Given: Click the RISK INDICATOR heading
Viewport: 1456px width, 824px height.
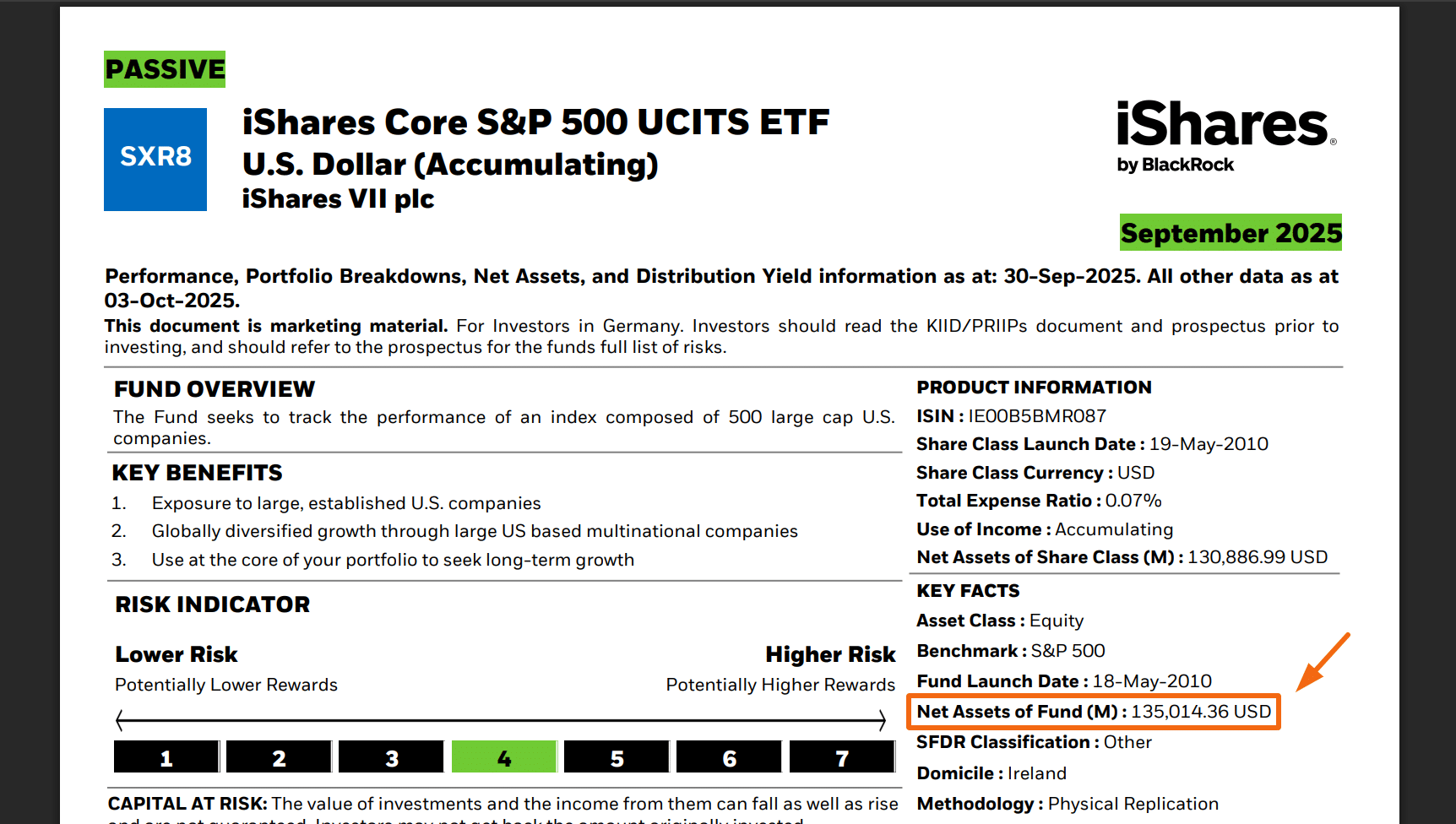Looking at the screenshot, I should click(213, 604).
